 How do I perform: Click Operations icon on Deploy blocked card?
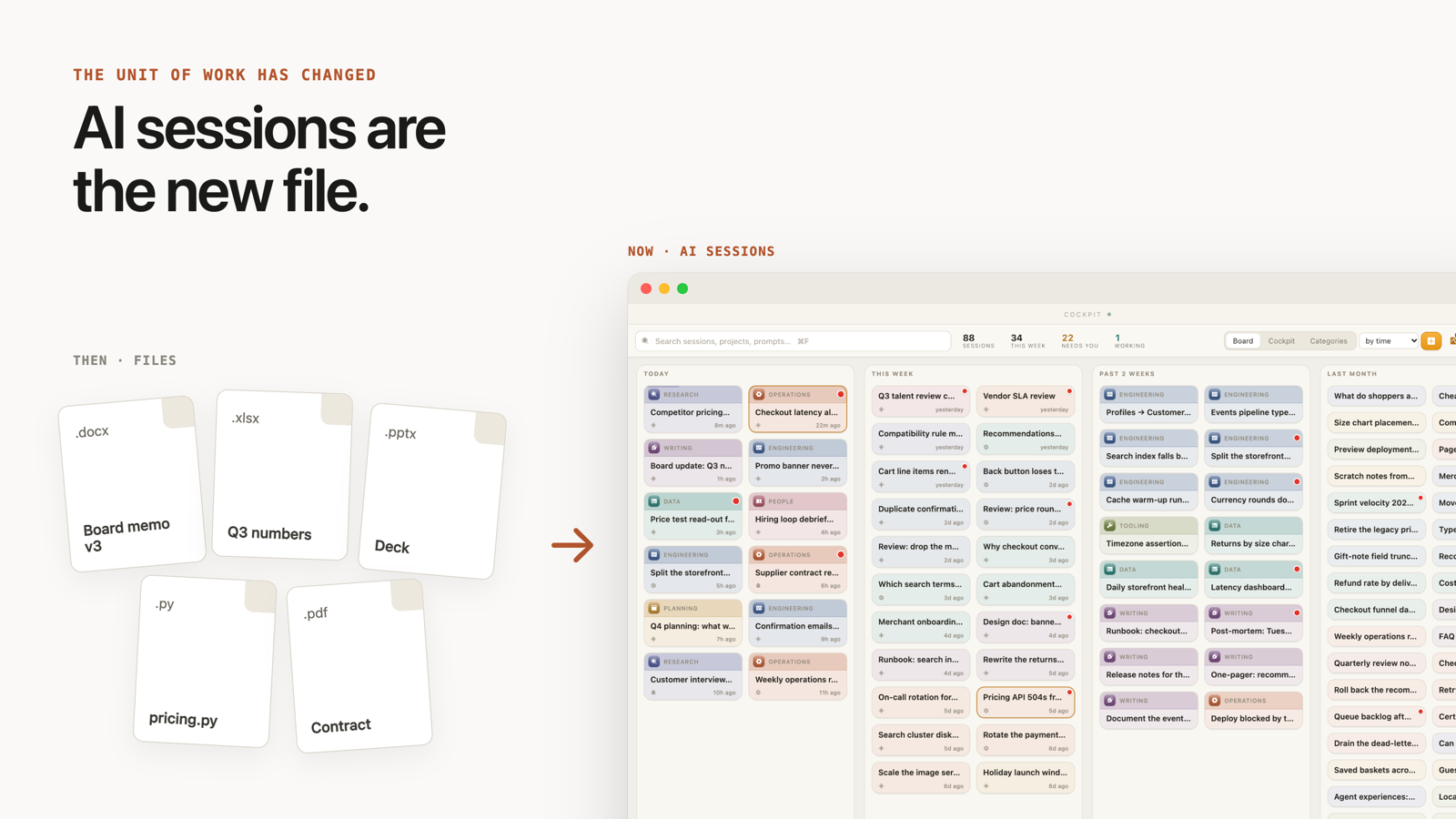1215,701
